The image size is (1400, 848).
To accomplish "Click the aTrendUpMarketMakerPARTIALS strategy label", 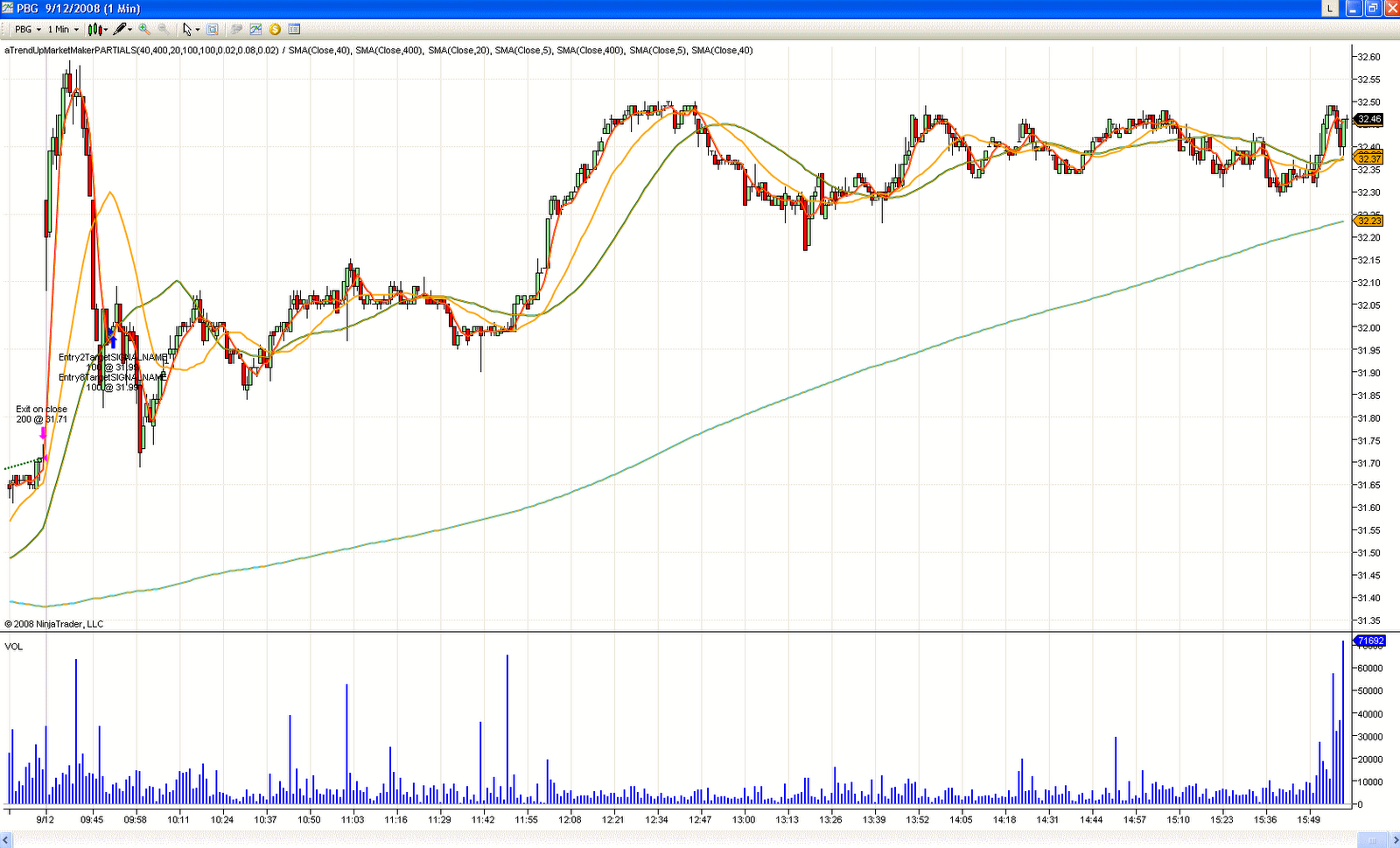I will tap(142, 50).
